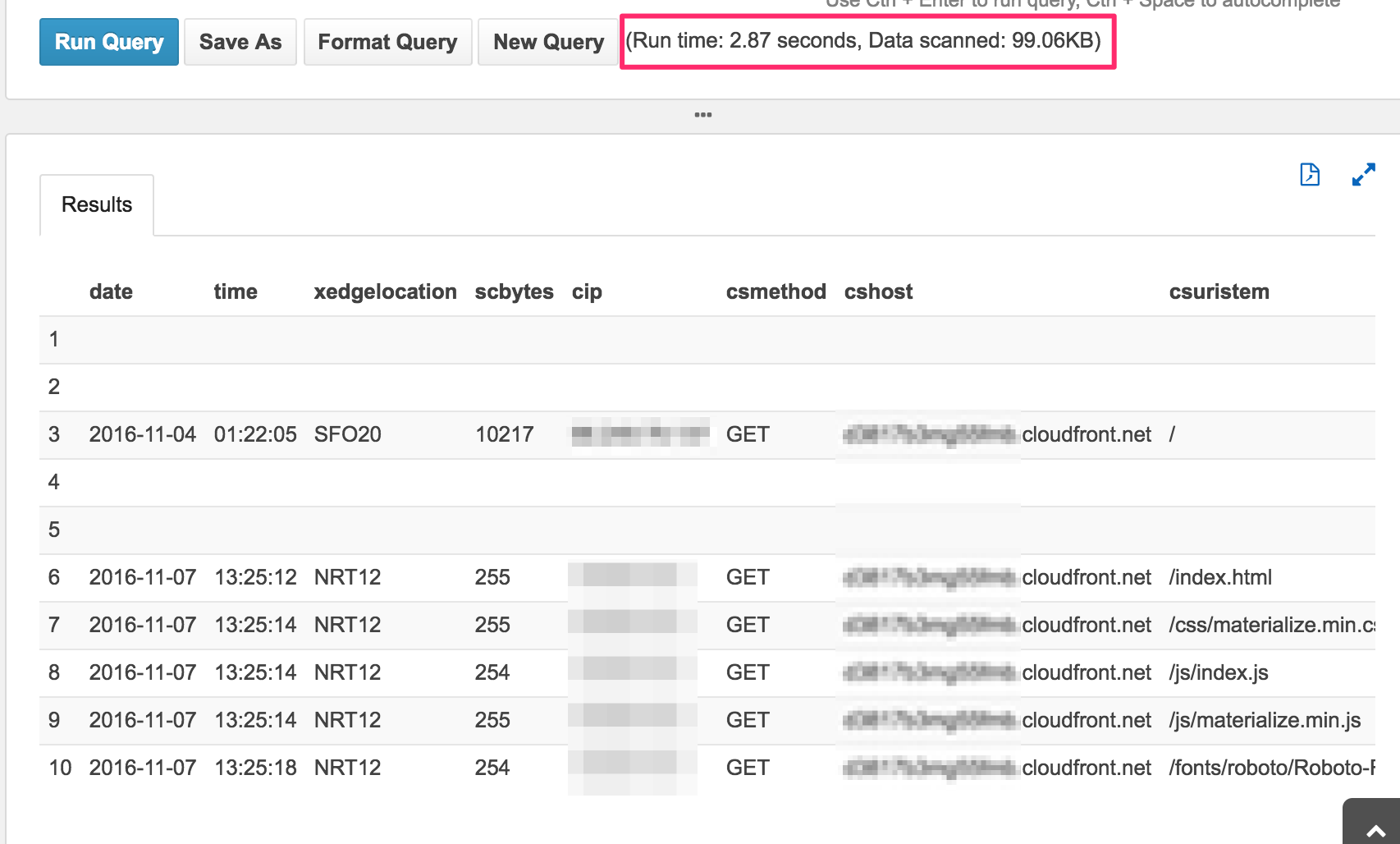Start a New Query
This screenshot has height=844, width=1400.
click(547, 41)
